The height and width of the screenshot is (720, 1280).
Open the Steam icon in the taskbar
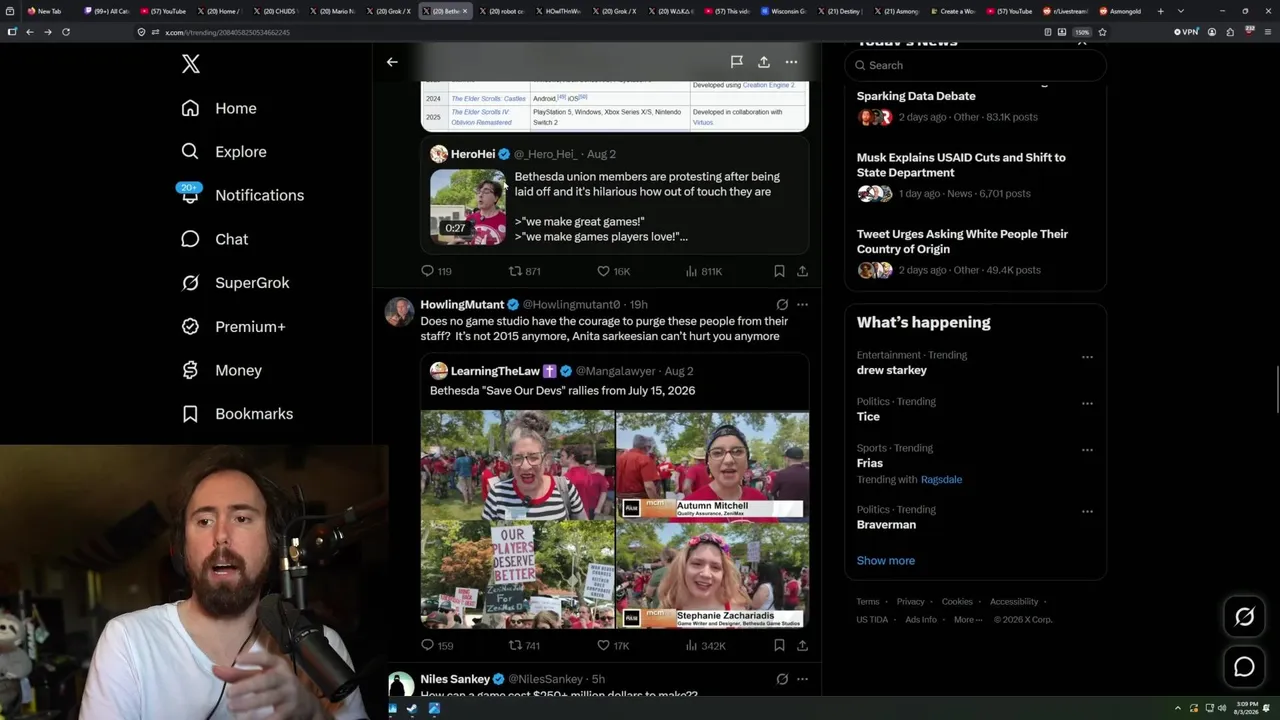point(412,709)
